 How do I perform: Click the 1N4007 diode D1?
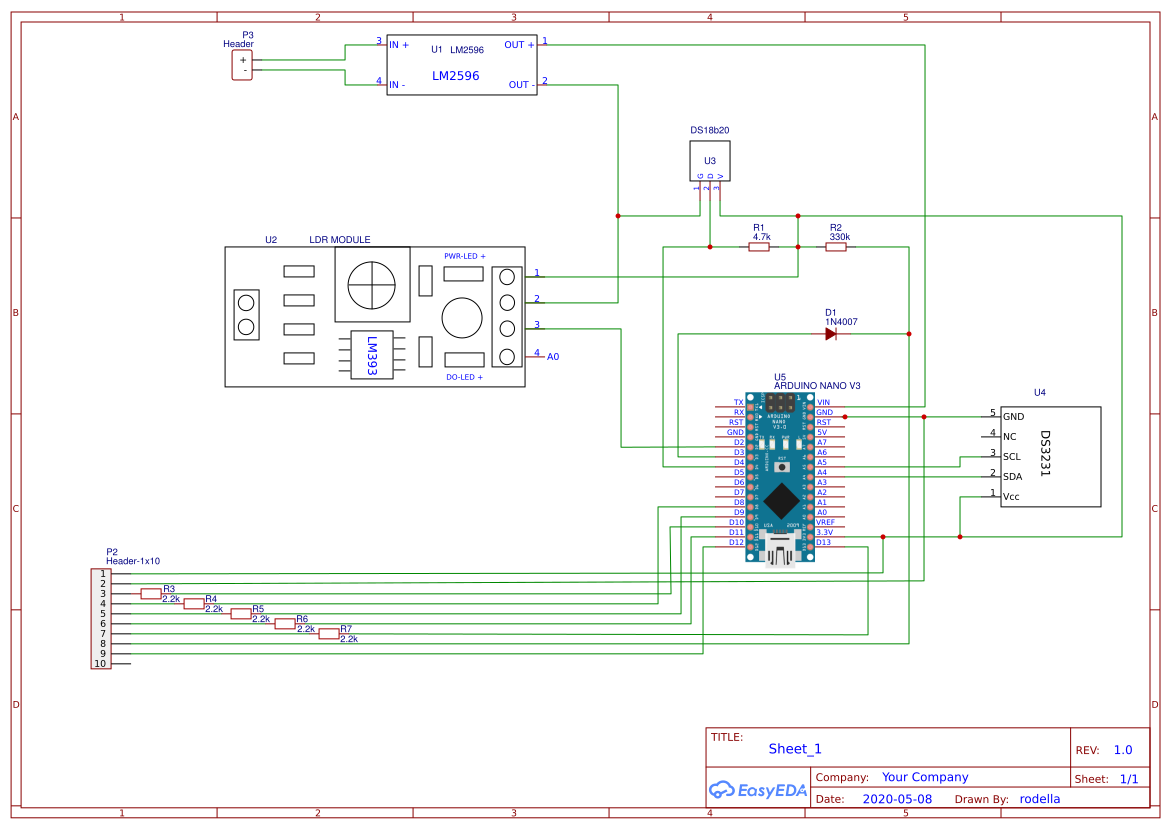[830, 331]
